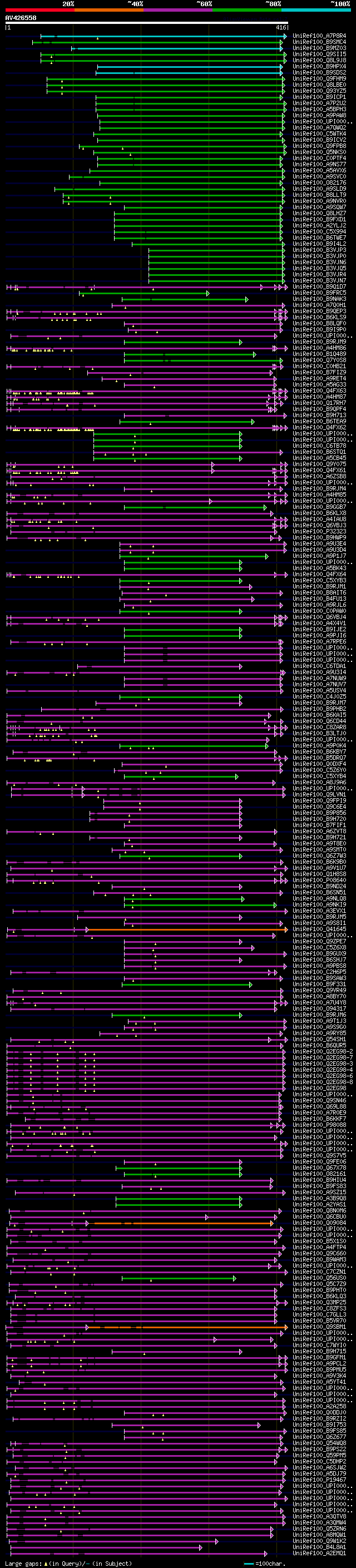Screen dimensions: 356x1568
Task: Open hit UniRef100_A5BPH3
Action: tap(319, 109)
